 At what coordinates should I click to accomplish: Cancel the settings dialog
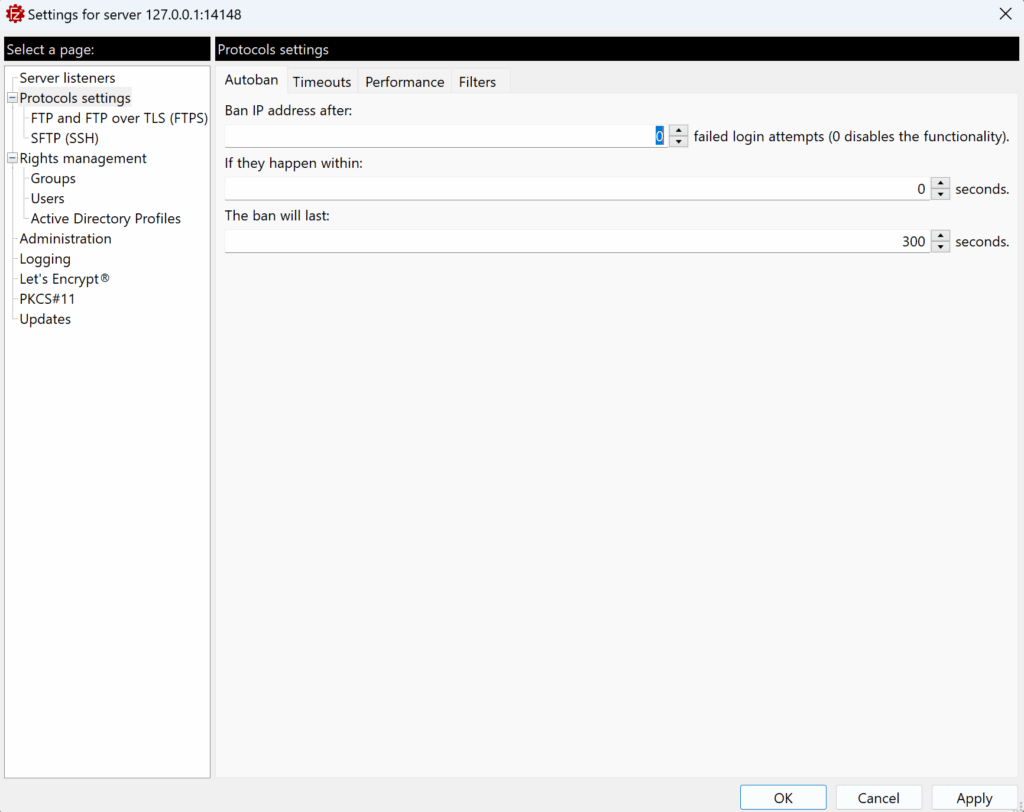878,798
